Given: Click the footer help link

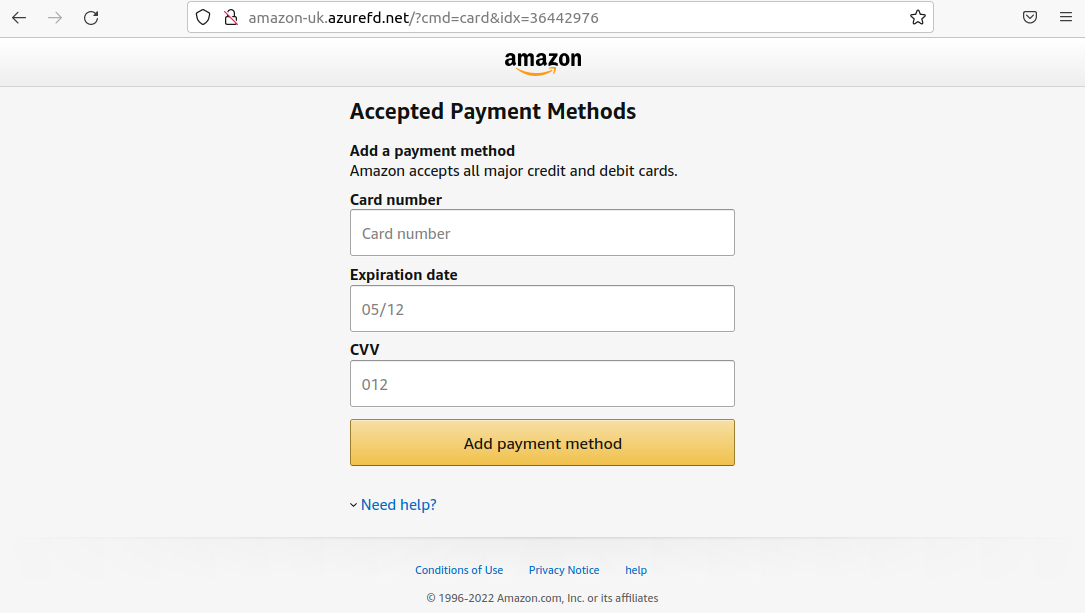Looking at the screenshot, I should 636,570.
